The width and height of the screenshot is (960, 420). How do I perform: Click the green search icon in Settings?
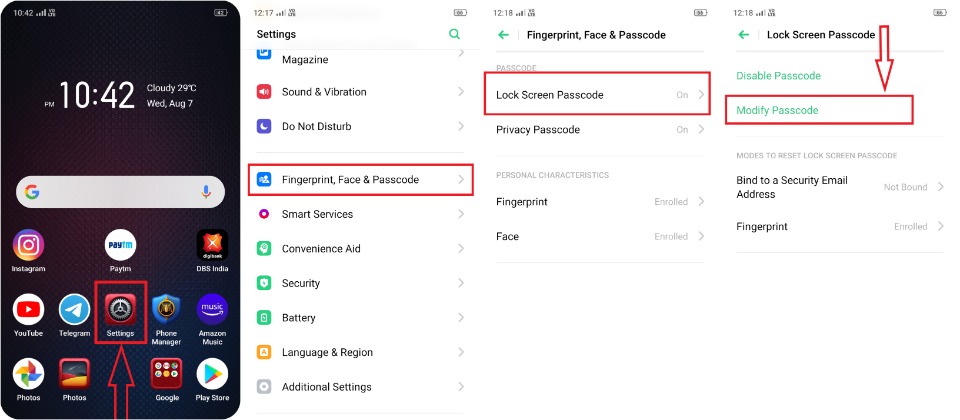[454, 34]
